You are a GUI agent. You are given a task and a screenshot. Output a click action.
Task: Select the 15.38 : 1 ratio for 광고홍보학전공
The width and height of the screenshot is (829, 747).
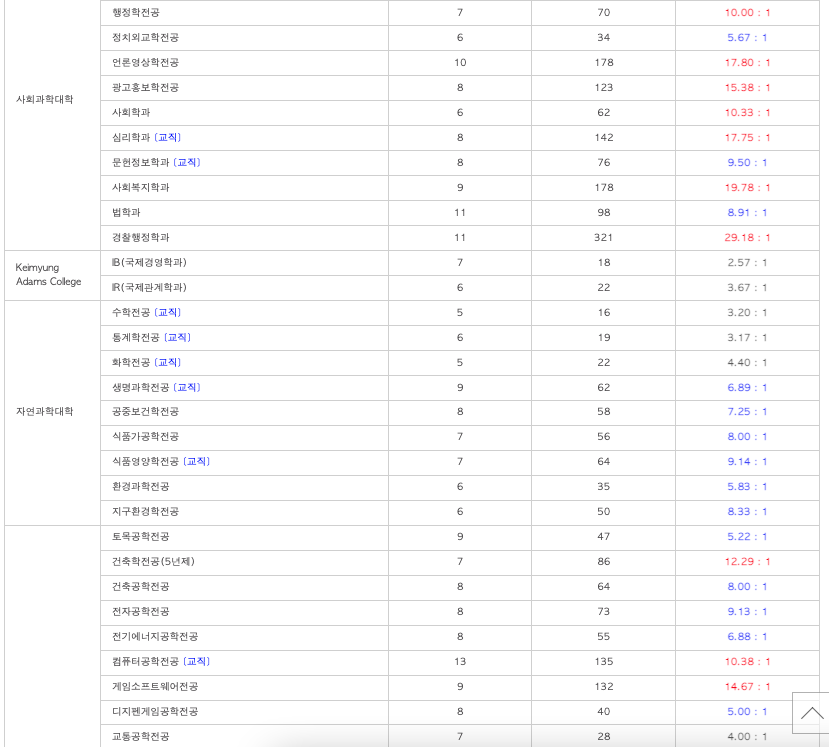tap(747, 87)
